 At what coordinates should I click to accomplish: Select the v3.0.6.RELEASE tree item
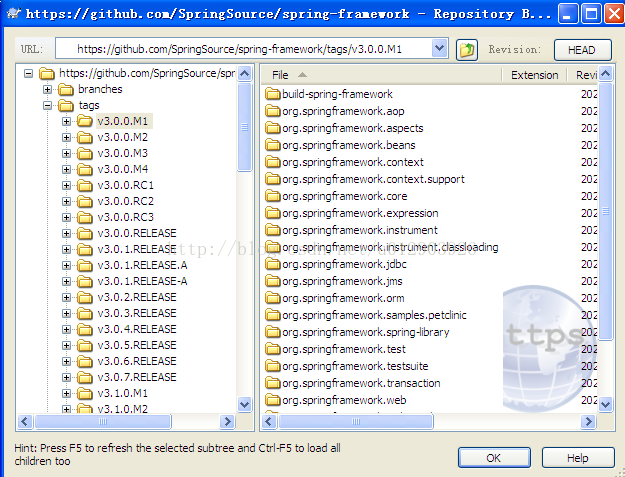[137, 361]
